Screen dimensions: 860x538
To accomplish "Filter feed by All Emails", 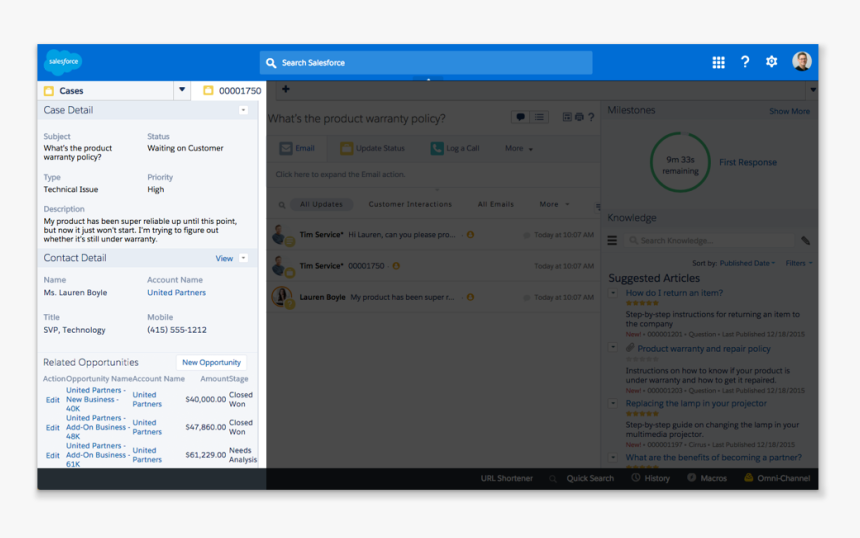I will pos(496,204).
